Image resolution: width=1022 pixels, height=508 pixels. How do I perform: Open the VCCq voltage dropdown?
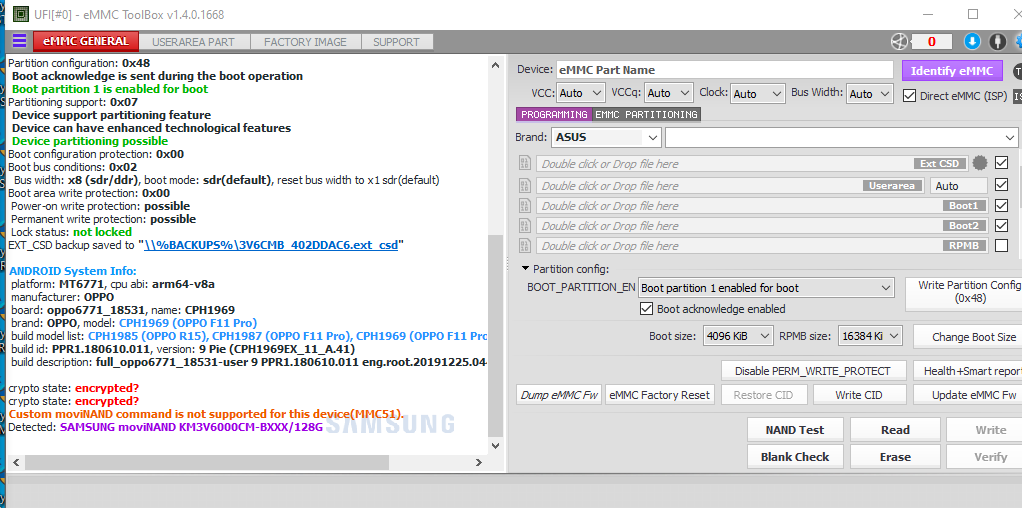click(x=669, y=93)
